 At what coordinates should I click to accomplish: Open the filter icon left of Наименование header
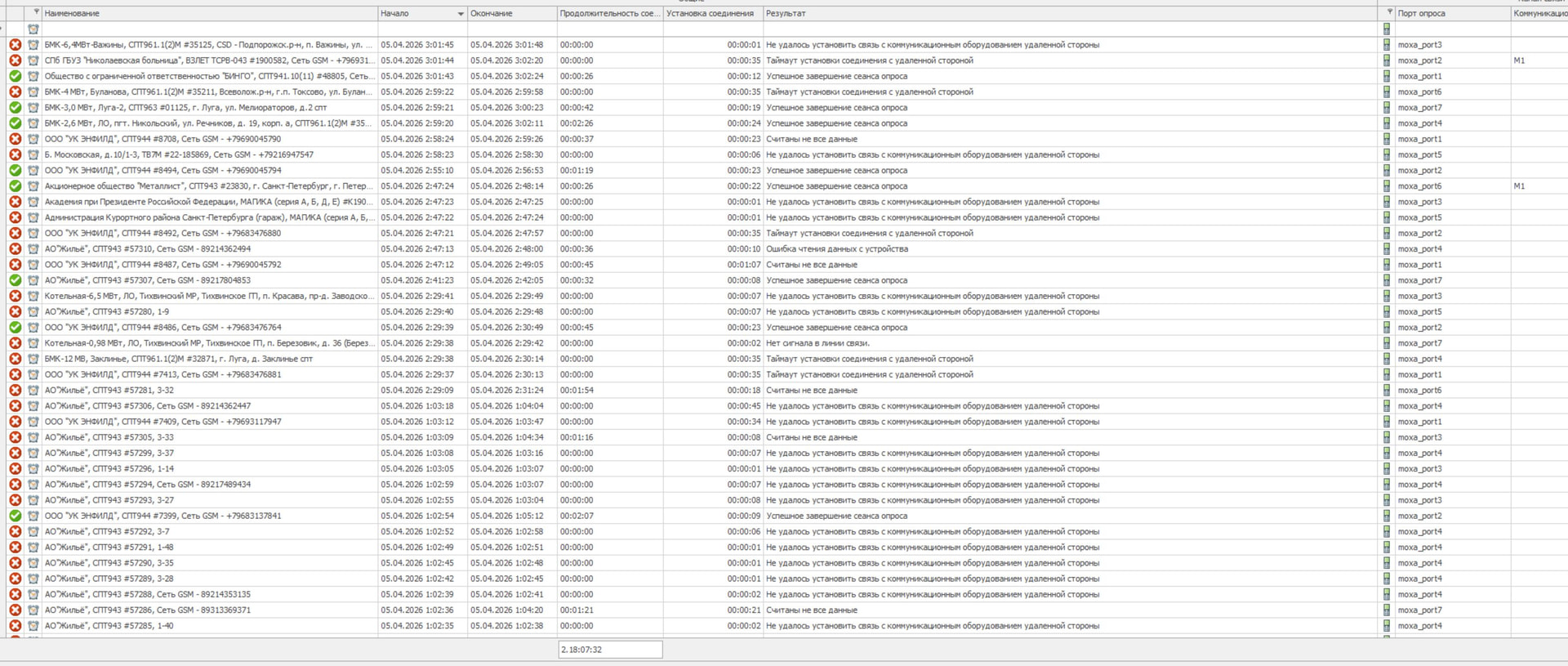coord(36,13)
